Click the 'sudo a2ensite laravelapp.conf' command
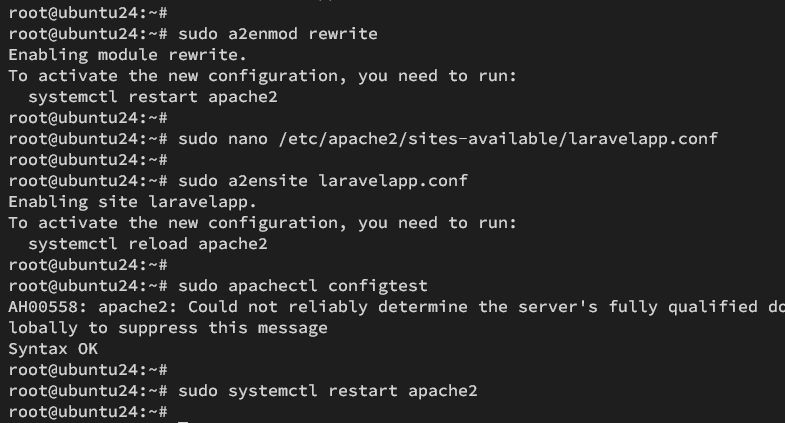 (323, 181)
